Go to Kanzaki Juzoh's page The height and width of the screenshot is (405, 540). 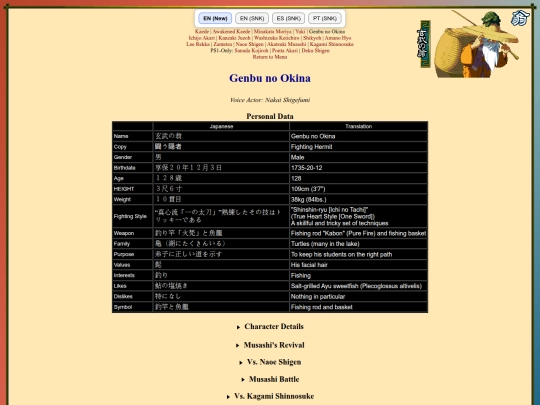(x=234, y=38)
